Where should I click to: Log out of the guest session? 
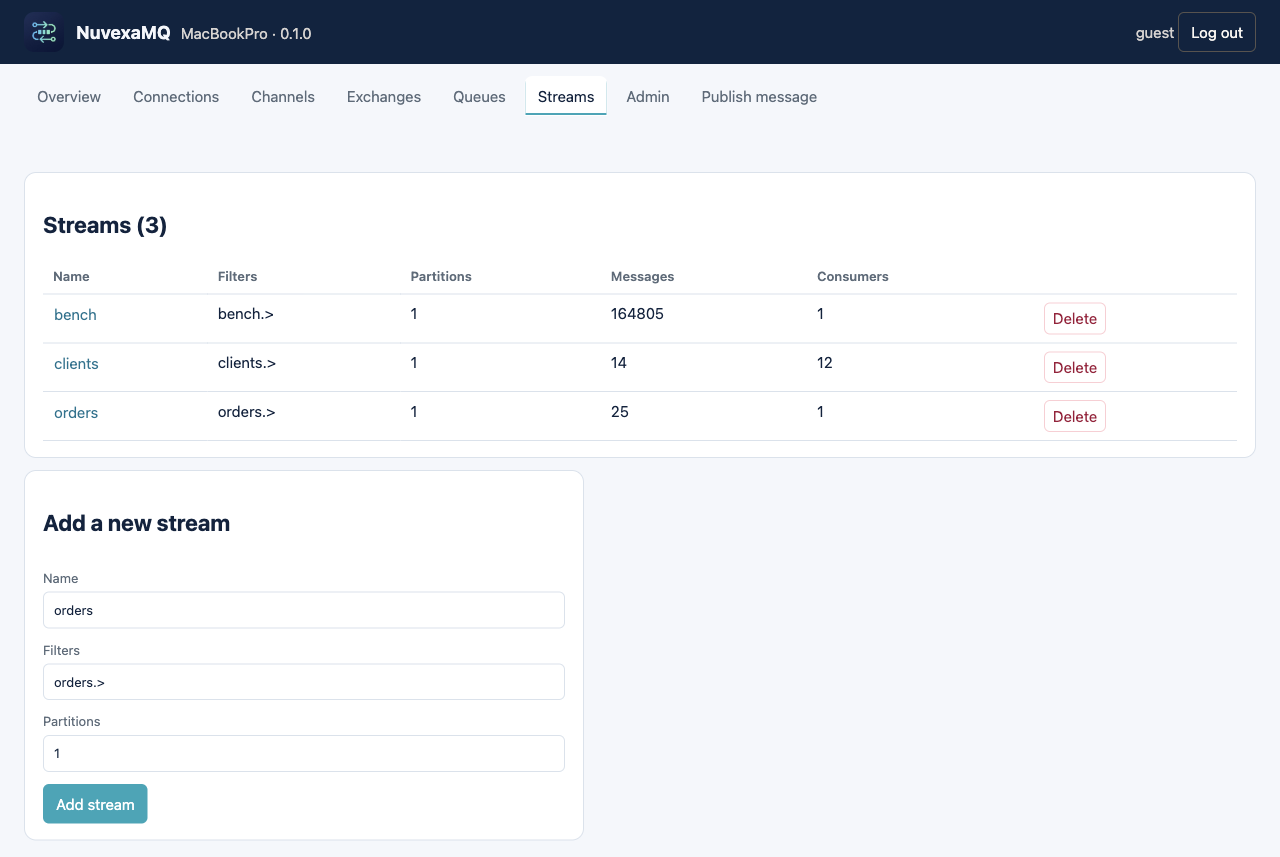1217,32
